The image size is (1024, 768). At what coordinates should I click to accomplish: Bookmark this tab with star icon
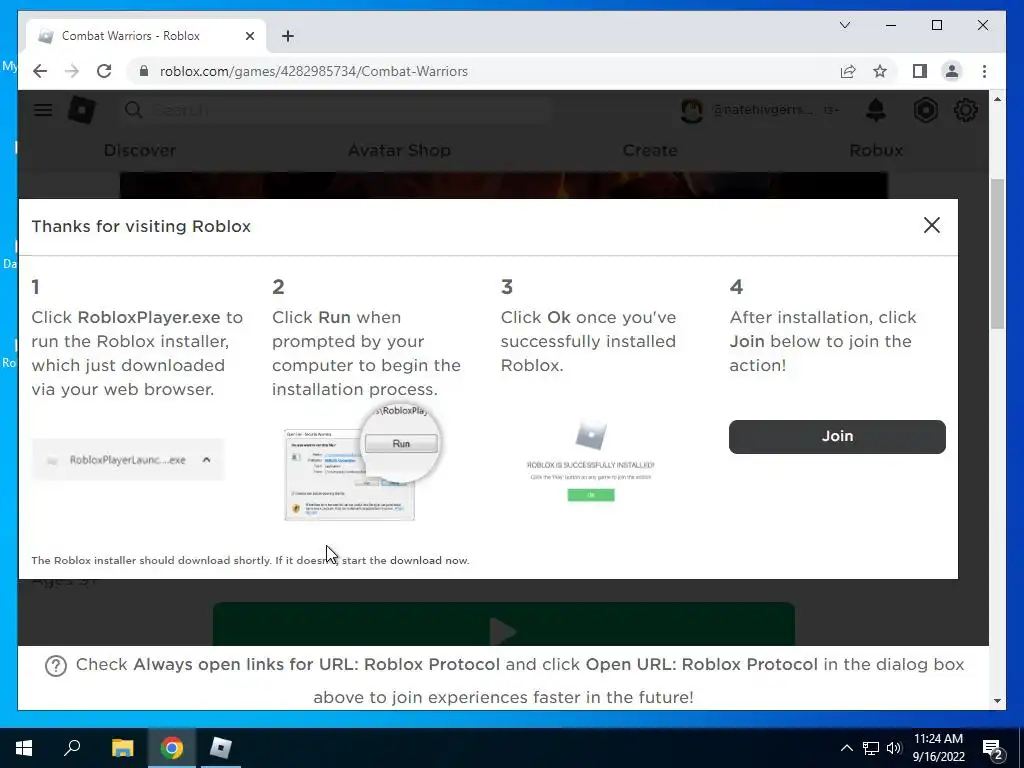click(880, 71)
